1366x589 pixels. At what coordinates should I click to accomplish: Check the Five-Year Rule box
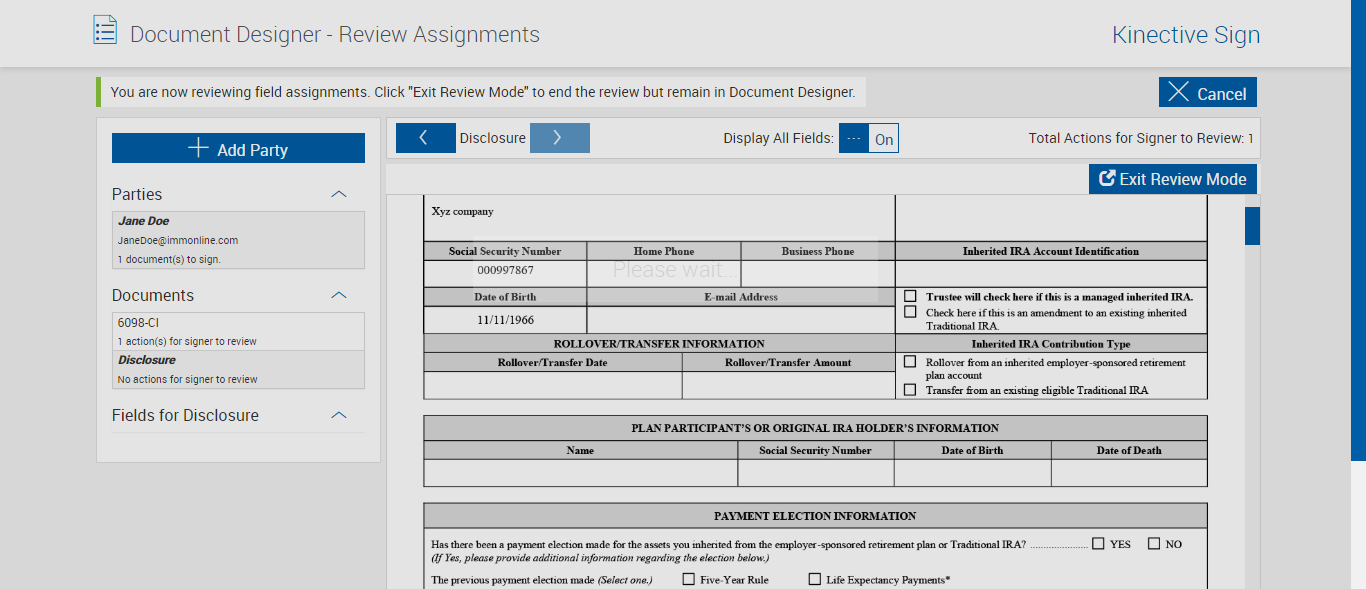click(x=688, y=579)
